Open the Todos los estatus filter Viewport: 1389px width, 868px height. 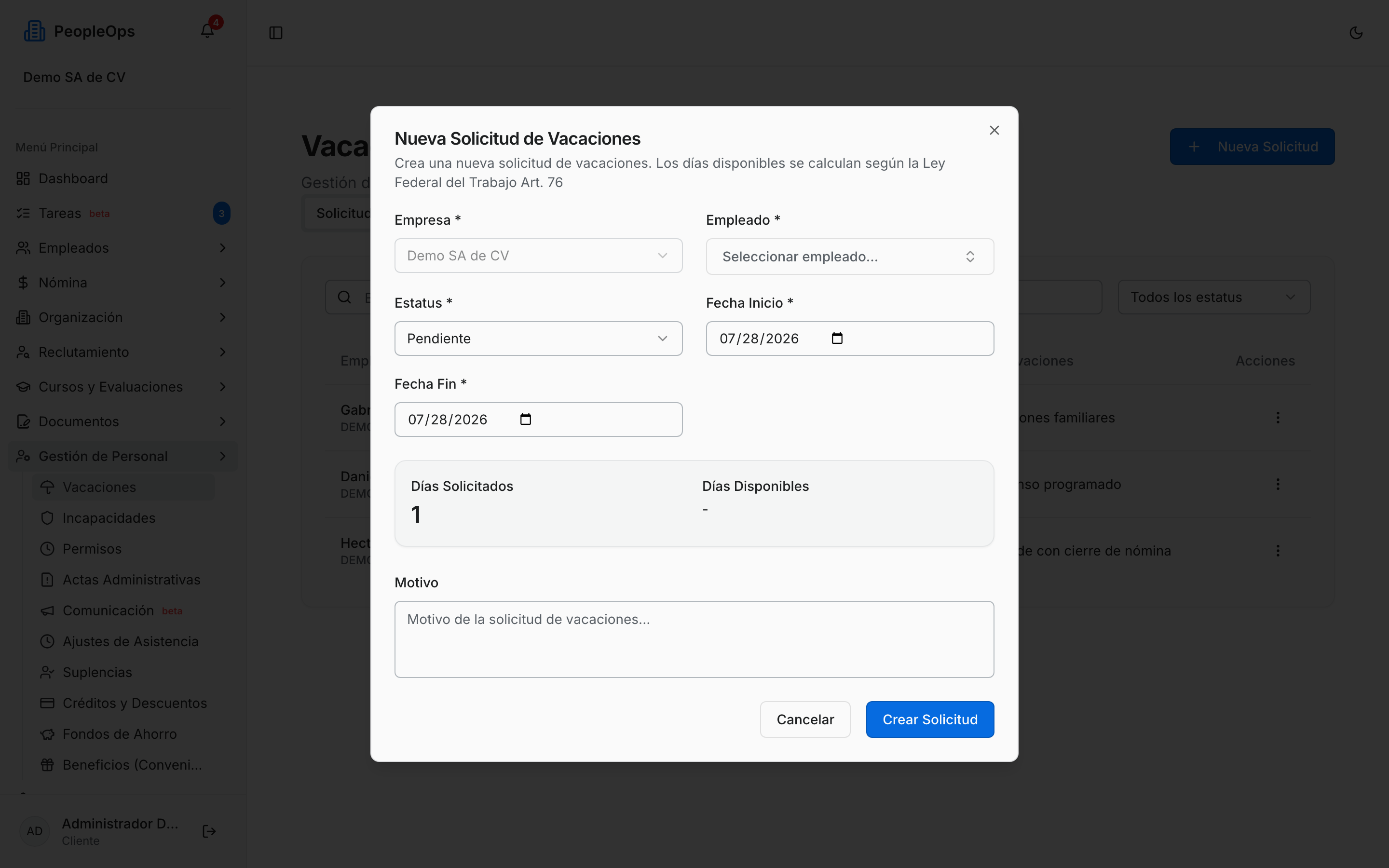pyautogui.click(x=1213, y=297)
